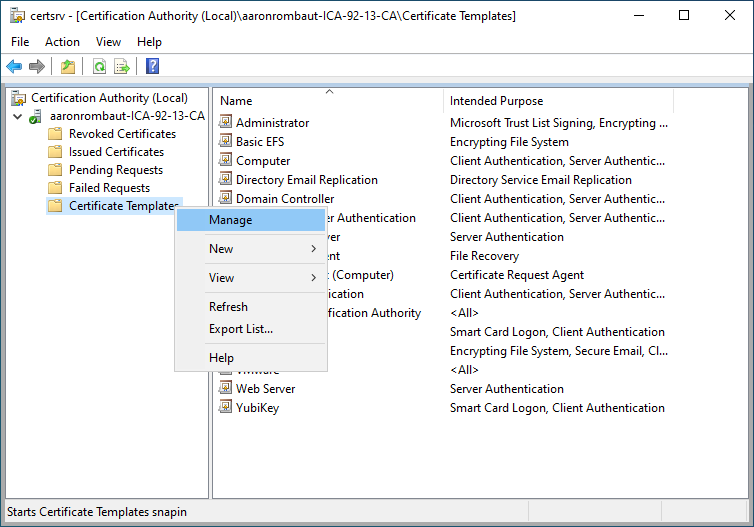Choose Manage from the context menu

pyautogui.click(x=231, y=220)
